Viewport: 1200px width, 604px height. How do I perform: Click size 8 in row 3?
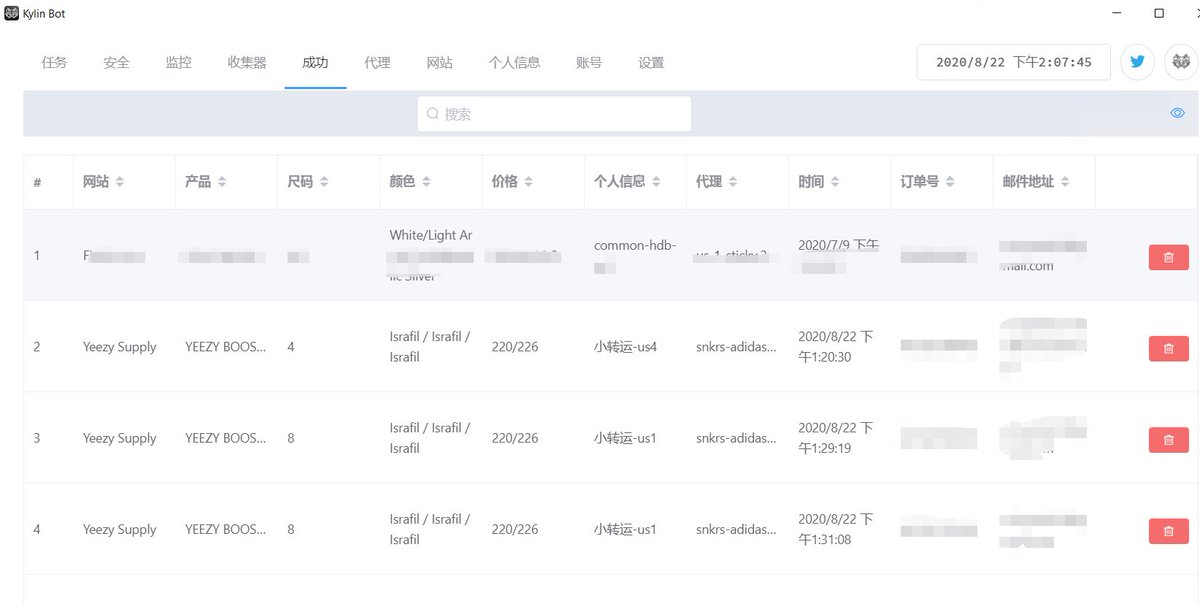point(291,438)
